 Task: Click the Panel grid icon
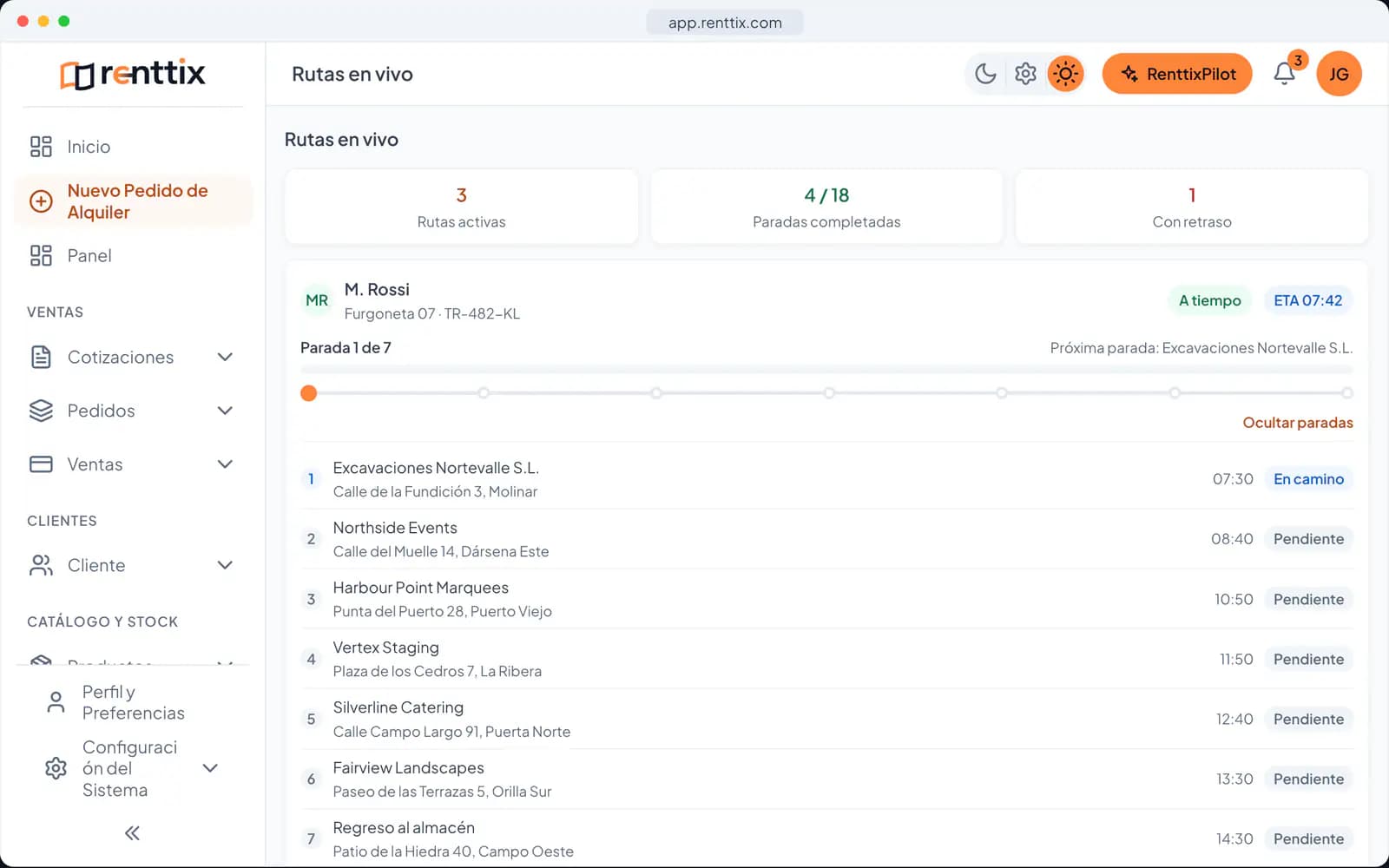tap(41, 255)
